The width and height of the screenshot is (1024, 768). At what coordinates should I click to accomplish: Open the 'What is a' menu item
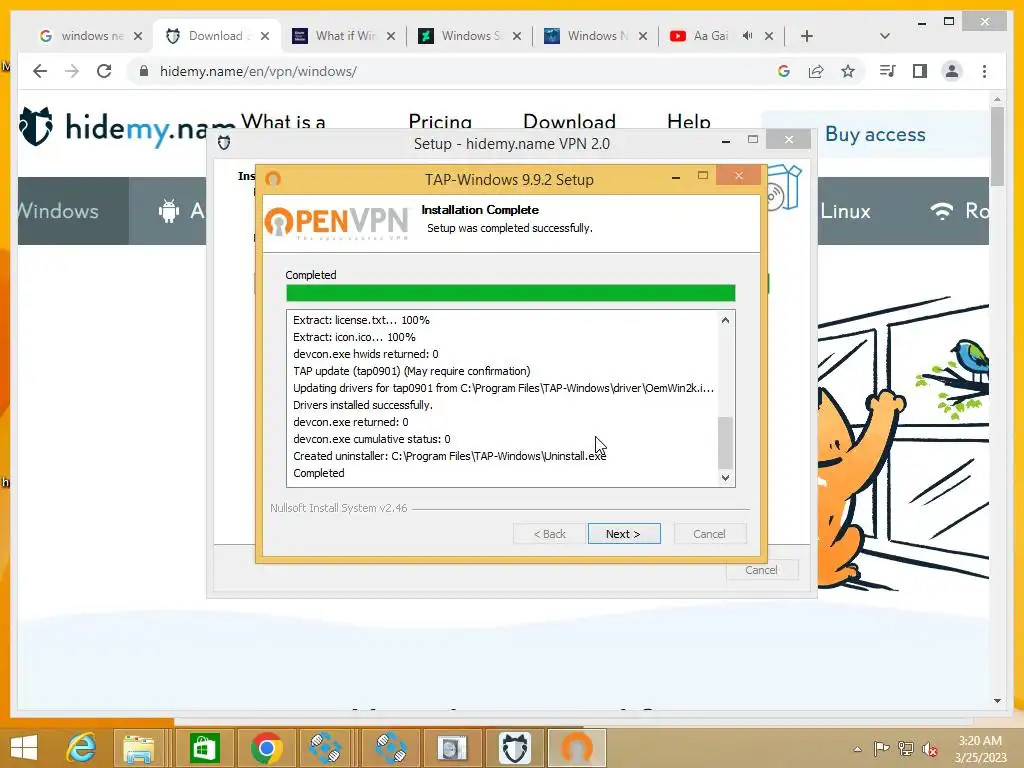[283, 121]
